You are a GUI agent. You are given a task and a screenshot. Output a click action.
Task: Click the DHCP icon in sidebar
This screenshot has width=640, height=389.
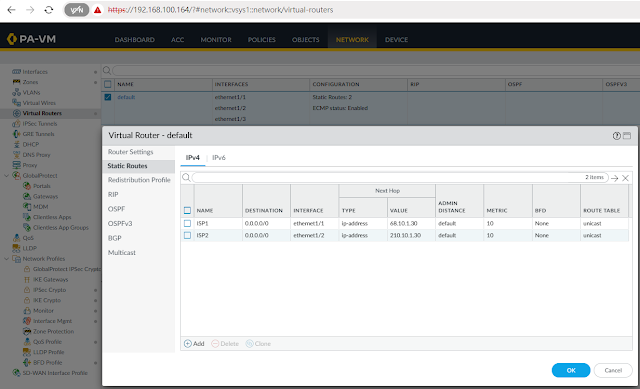tap(16, 144)
